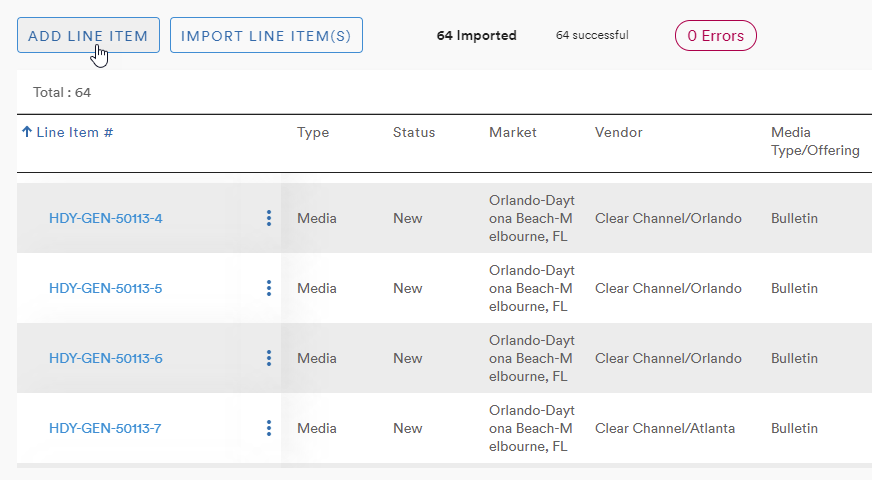Select the '64 Imported' text
The height and width of the screenshot is (480, 872).
[x=477, y=36]
